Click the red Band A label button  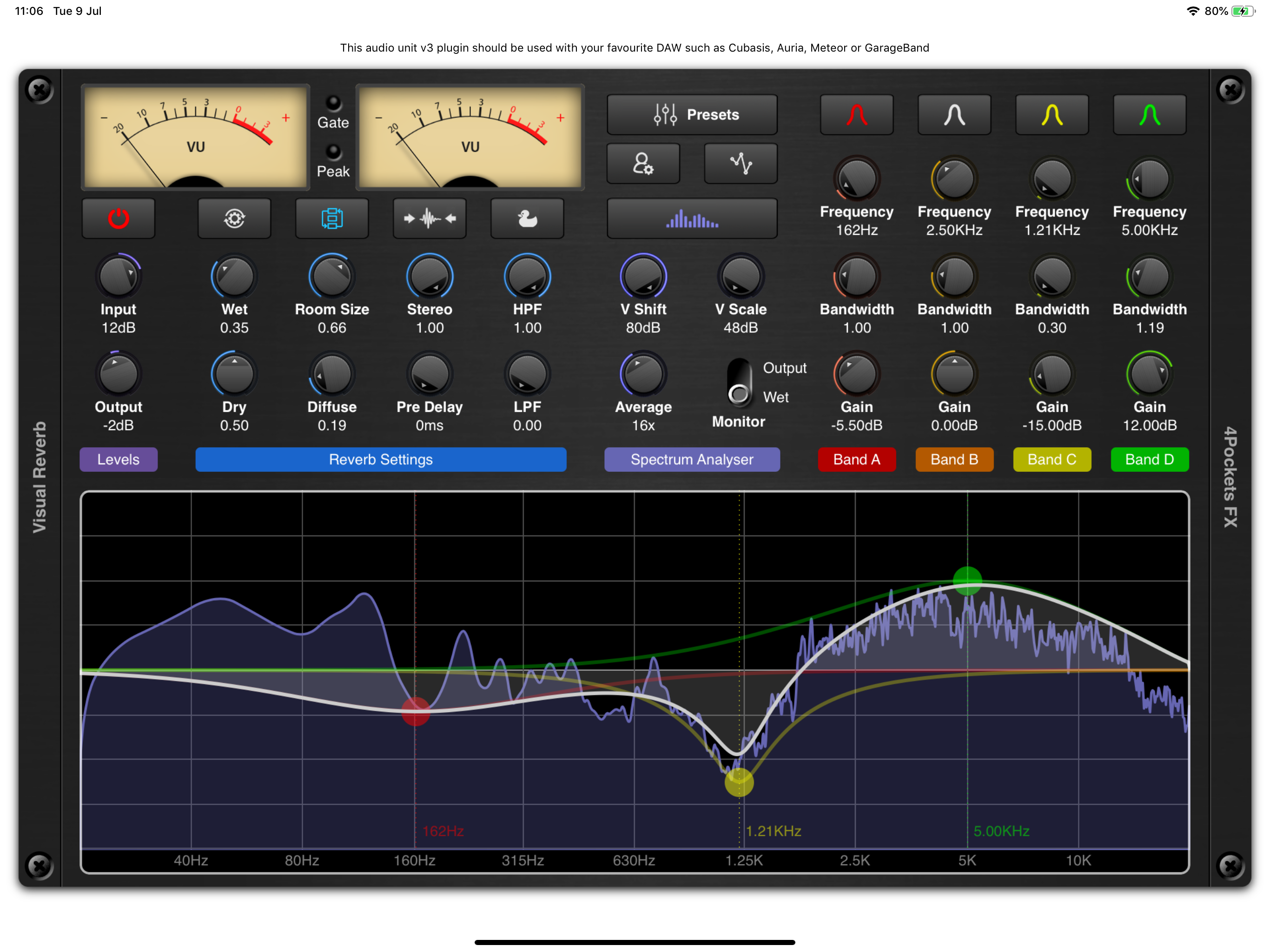857,459
